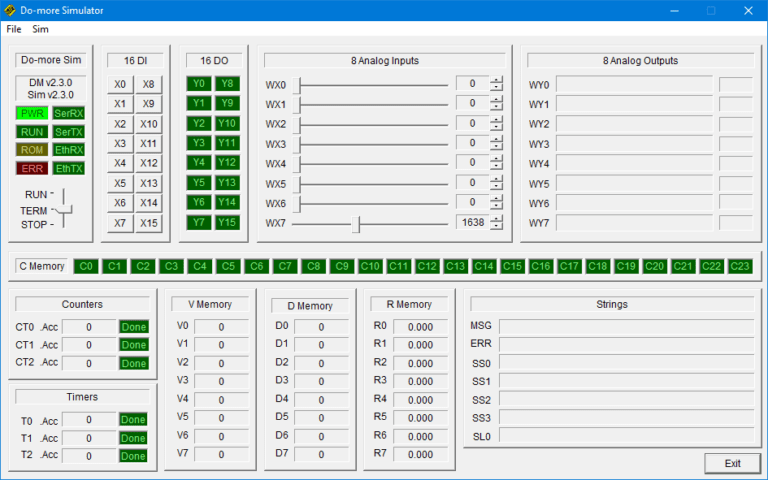Click the CT0 accumulator field
The image size is (768, 480).
point(89,327)
